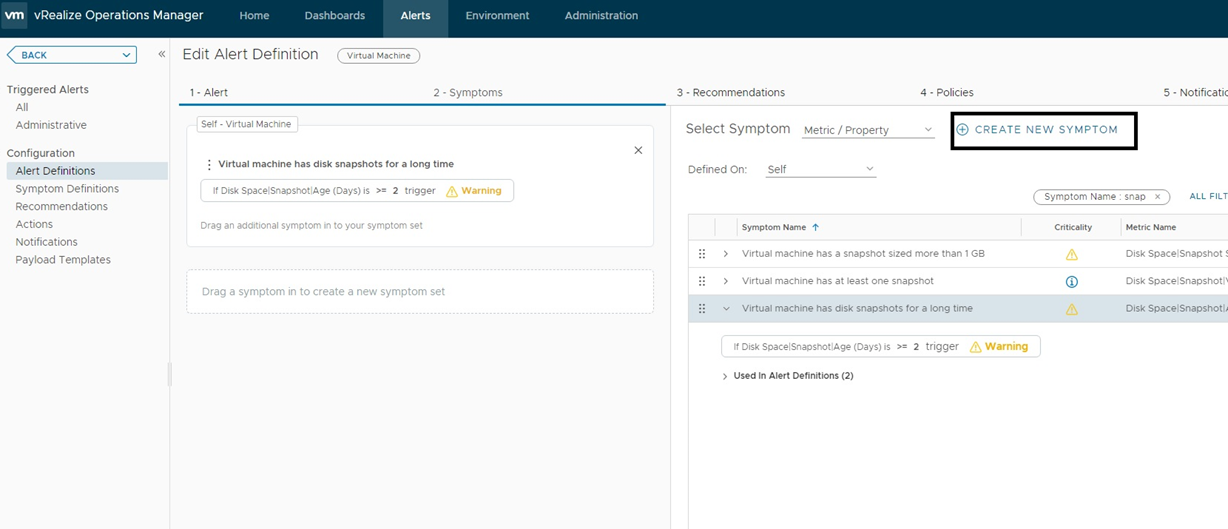
Task: Click the VMware vm logo icon
Action: 15,15
